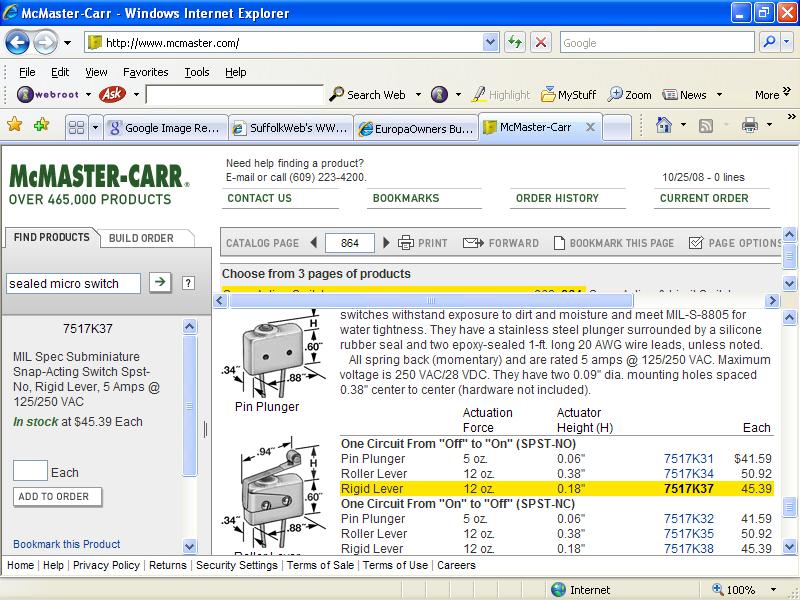Switch to the BUILD ORDER tab

[x=141, y=238]
